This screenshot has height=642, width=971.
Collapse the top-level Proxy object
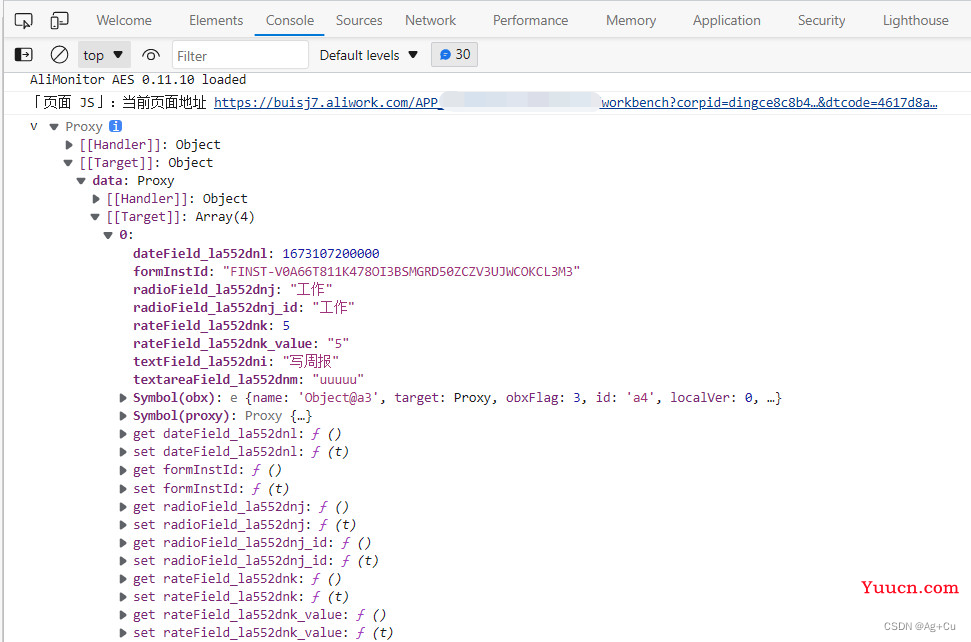pyautogui.click(x=54, y=127)
